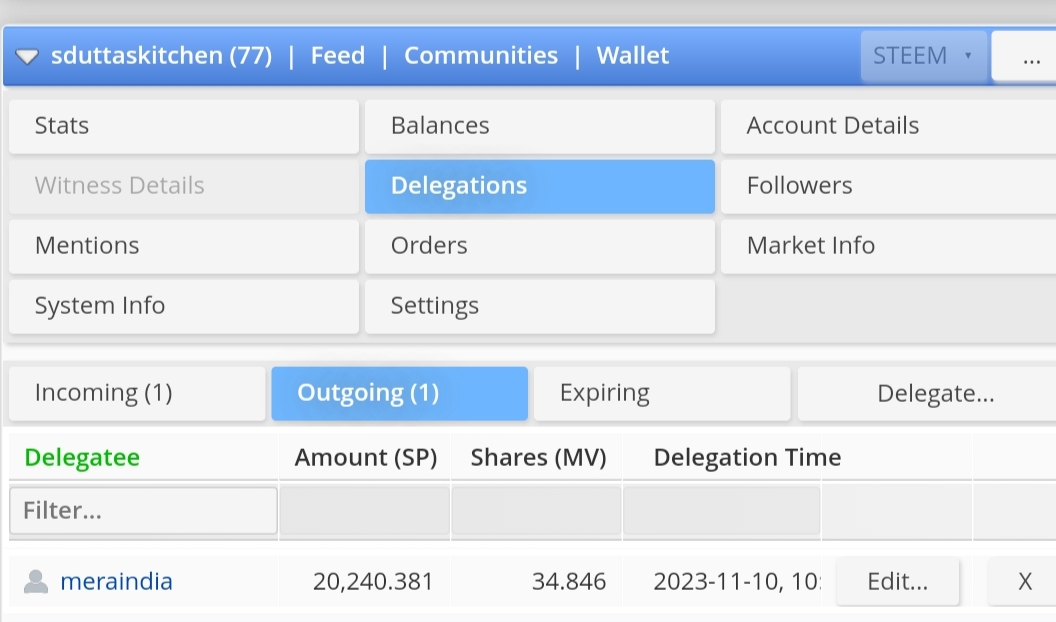
Task: Expand the sduttaskitchen account triangle menu
Action: click(27, 57)
